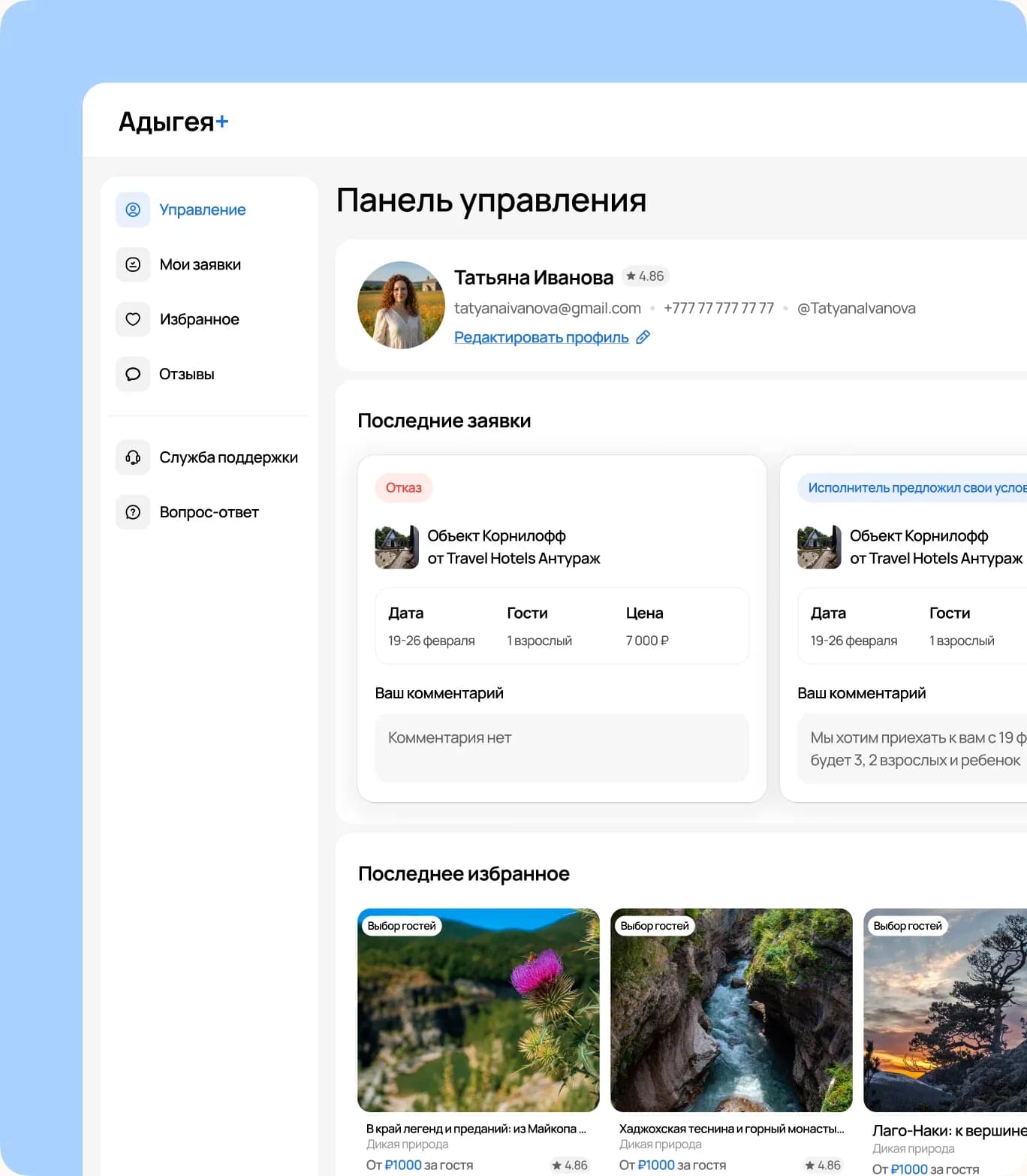Viewport: 1027px width, 1176px height.
Task: Click the Редактировать профиль link
Action: coord(541,337)
